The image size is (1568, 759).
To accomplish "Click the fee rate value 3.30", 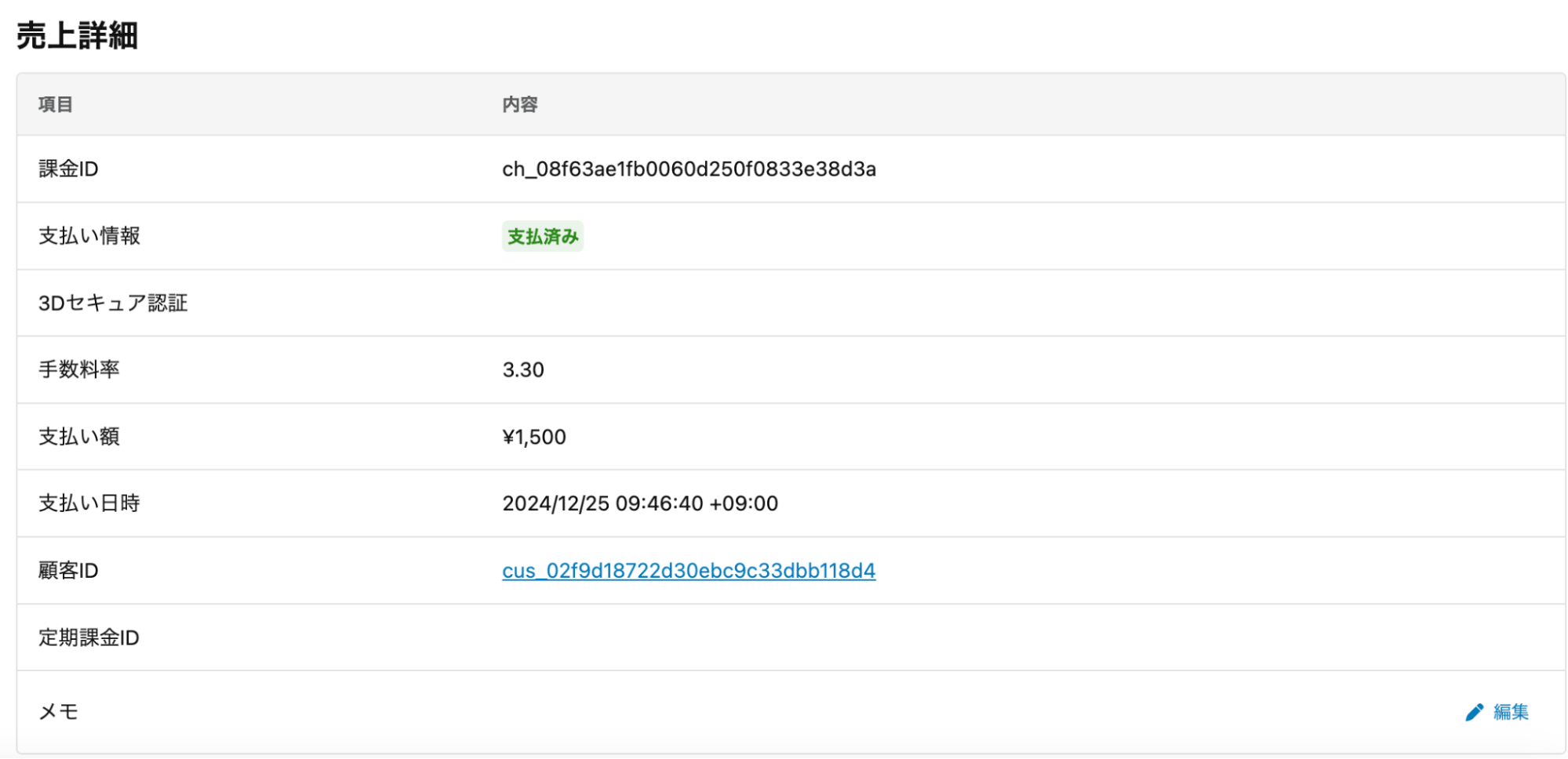I will [523, 370].
